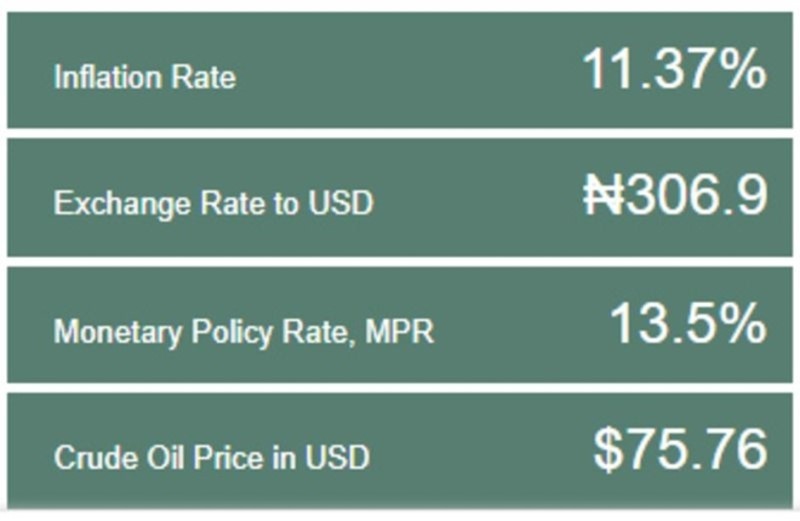Image resolution: width=800 pixels, height=521 pixels.
Task: Click the Exchange Rate to USD label
Action: click(213, 204)
